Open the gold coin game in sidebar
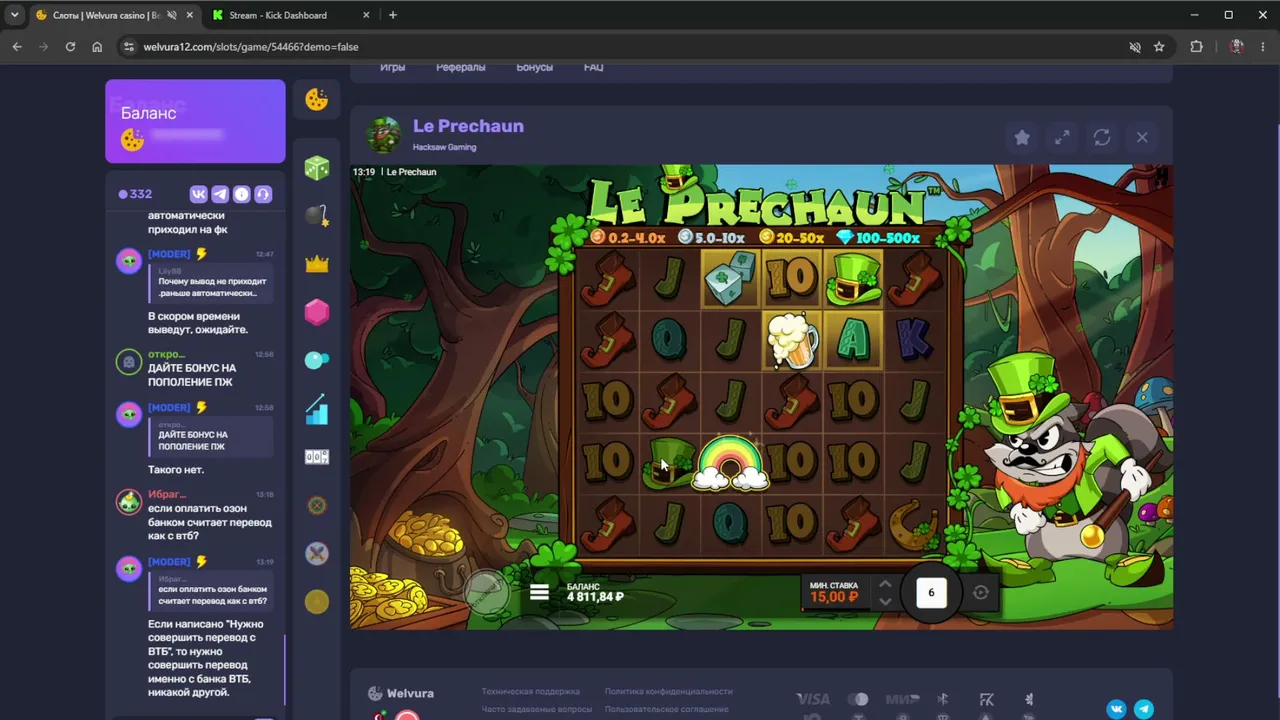Image resolution: width=1280 pixels, height=720 pixels. coord(317,601)
